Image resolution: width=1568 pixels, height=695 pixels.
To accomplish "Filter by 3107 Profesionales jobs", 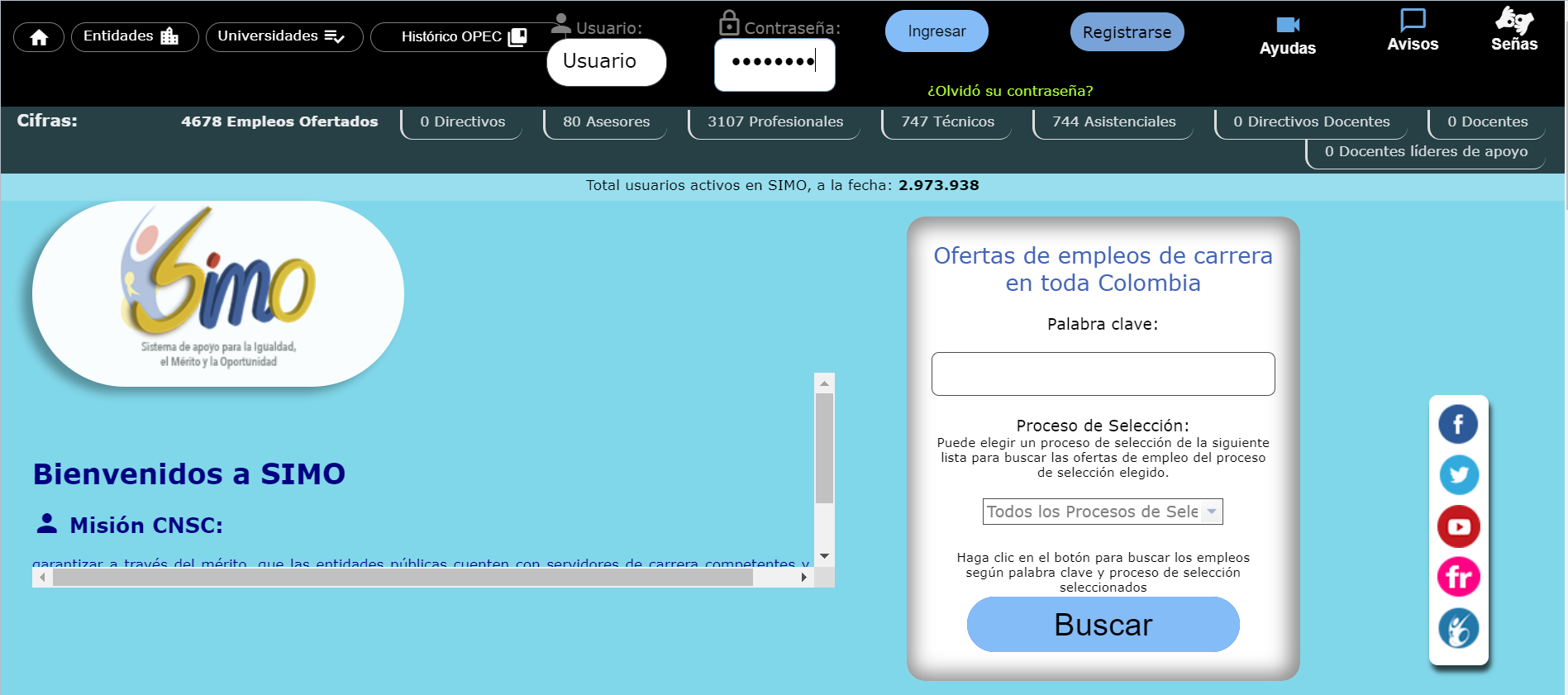I will pyautogui.click(x=774, y=122).
